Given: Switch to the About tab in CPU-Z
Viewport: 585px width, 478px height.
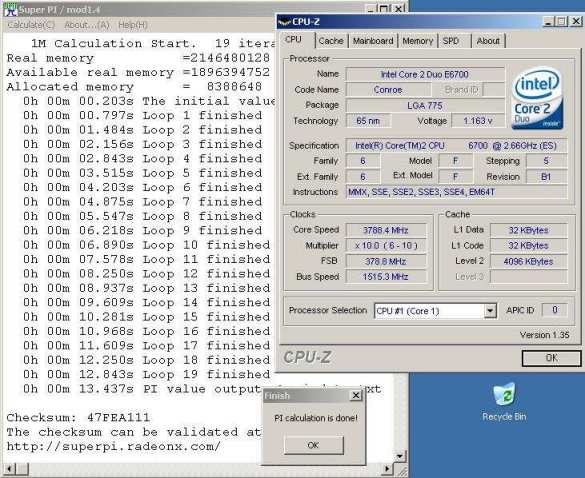Looking at the screenshot, I should [488, 41].
